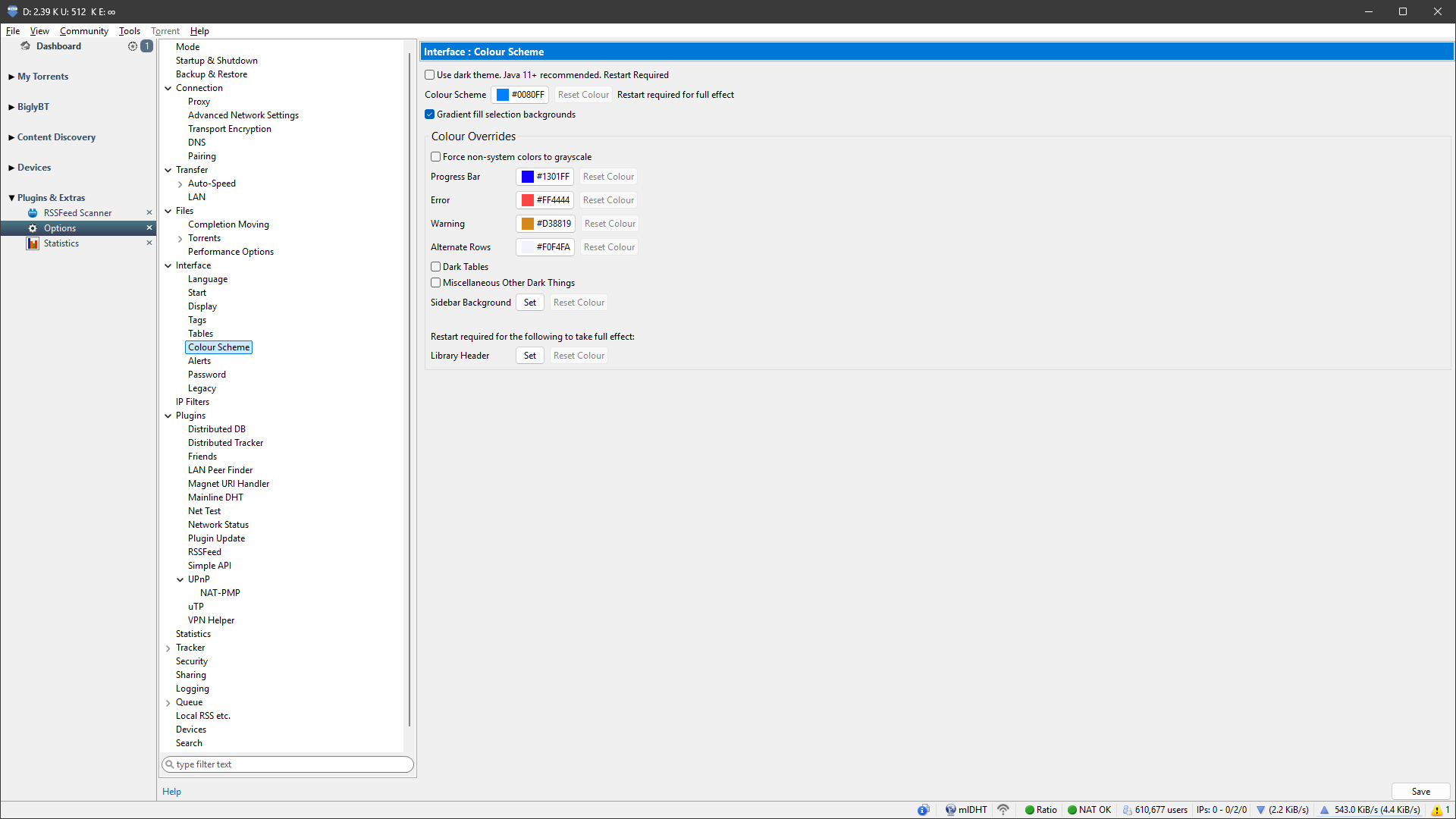This screenshot has width=1456, height=819.
Task: Uncheck Gradient fill selection backgrounds
Action: (x=430, y=115)
